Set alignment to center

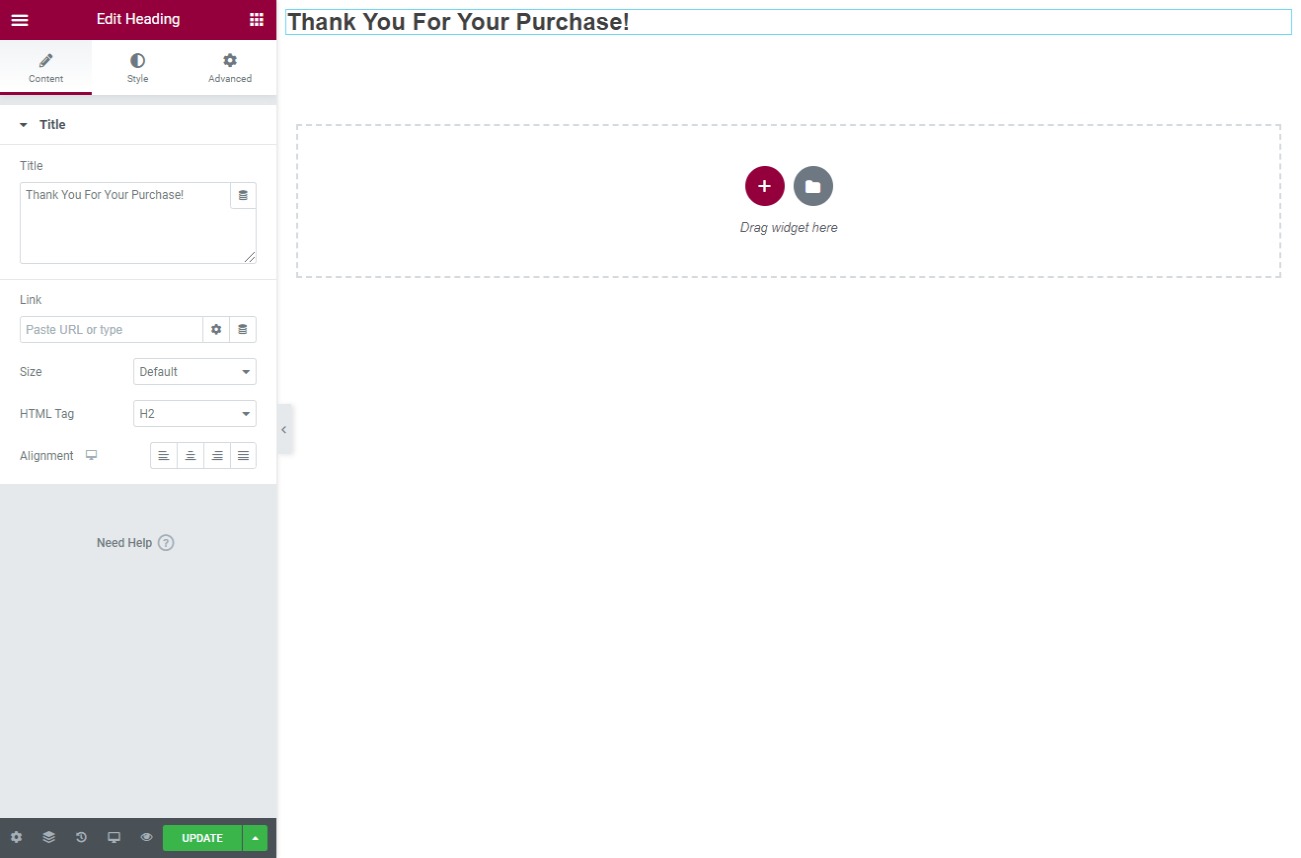tap(190, 456)
